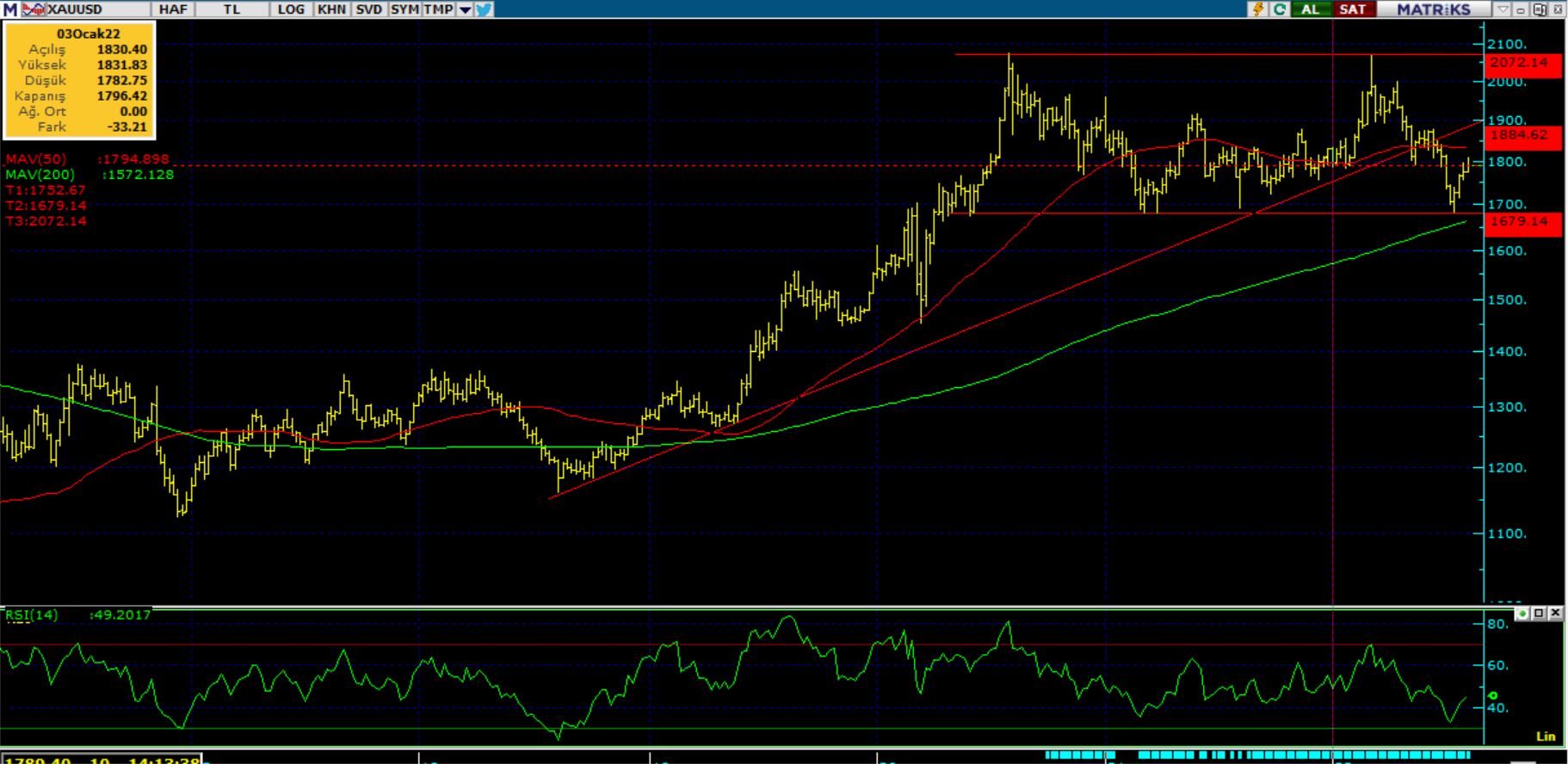Click the Kapanış value 1796.42

(121, 96)
